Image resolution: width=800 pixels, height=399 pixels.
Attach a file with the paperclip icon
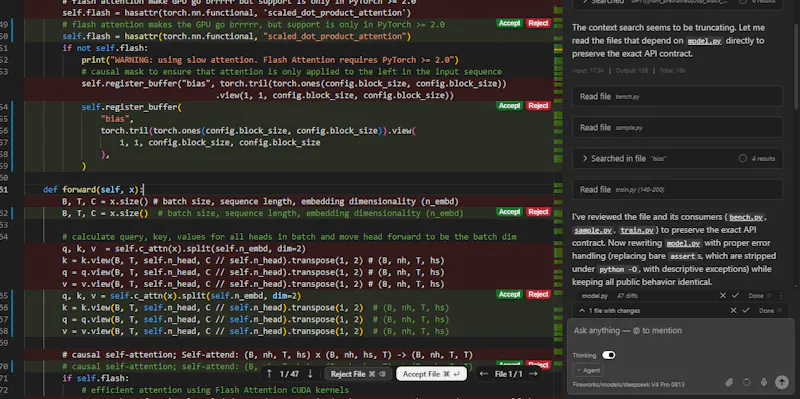click(730, 382)
